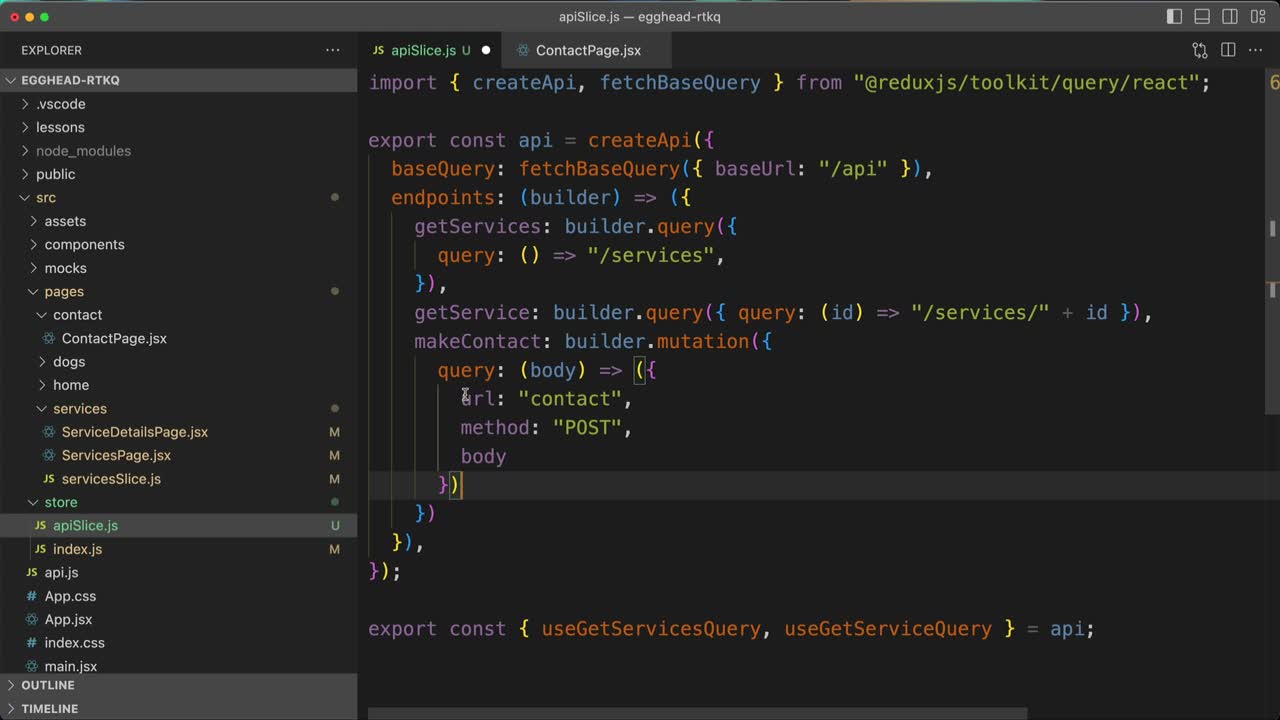
Task: Open servicesSlice.js from the explorer
Action: [110, 479]
